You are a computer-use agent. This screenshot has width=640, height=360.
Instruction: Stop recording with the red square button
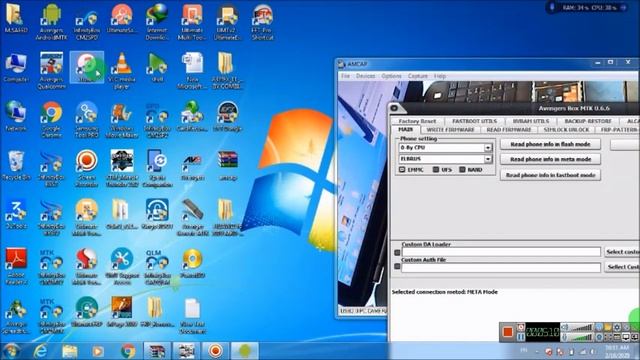coord(508,332)
